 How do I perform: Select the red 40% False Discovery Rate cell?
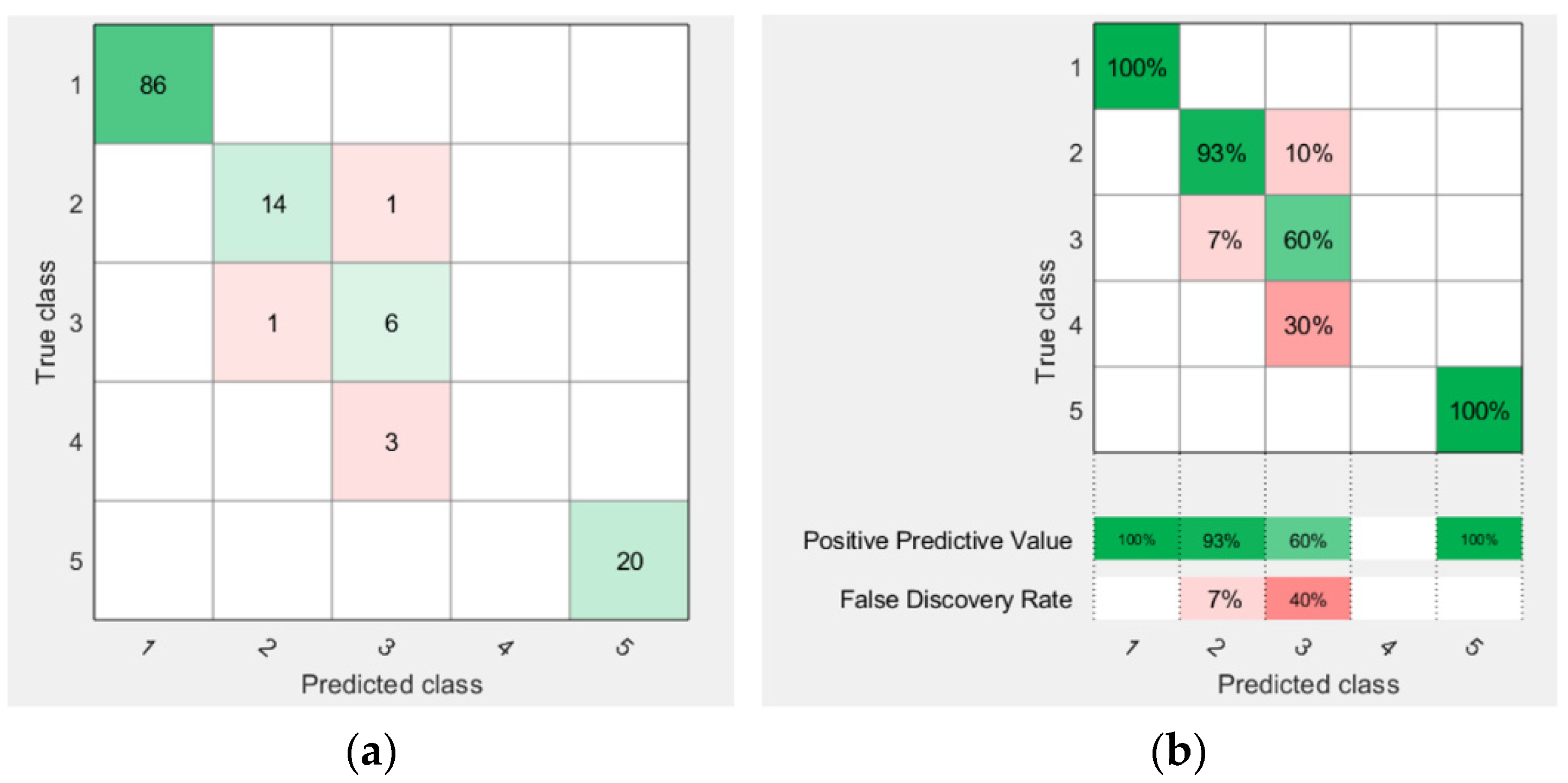(1308, 599)
